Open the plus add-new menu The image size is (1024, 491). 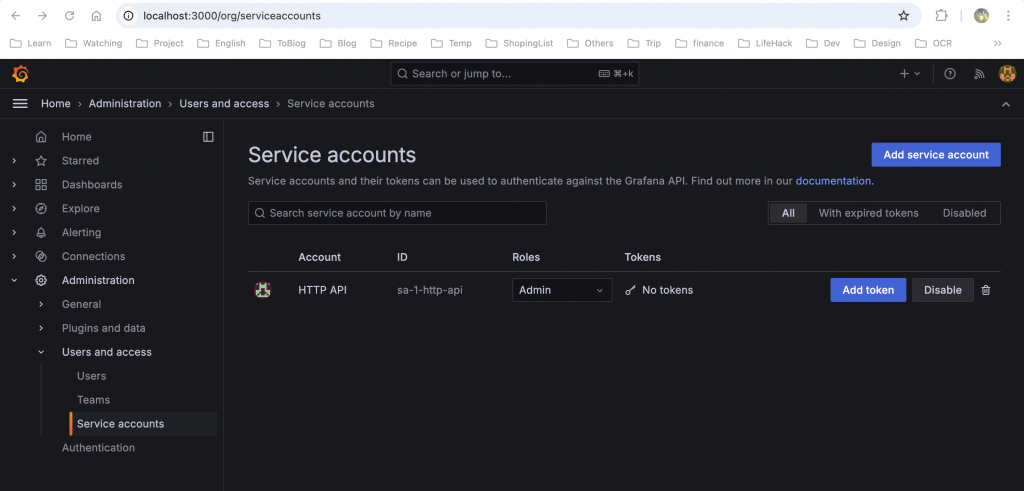(x=909, y=74)
